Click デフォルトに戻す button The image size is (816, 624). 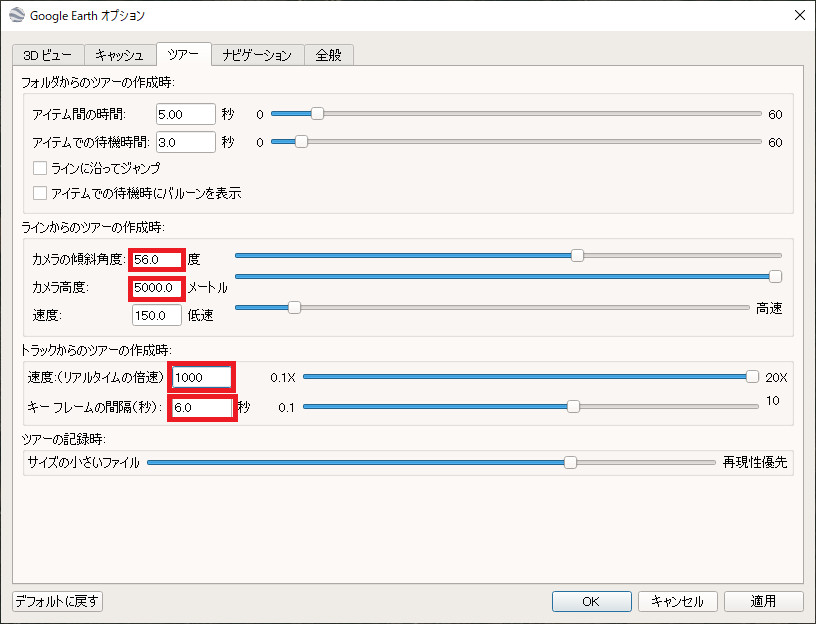pos(57,602)
